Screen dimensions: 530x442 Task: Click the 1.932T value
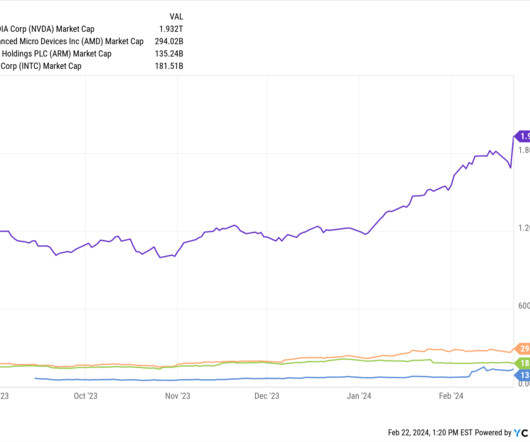(171, 29)
